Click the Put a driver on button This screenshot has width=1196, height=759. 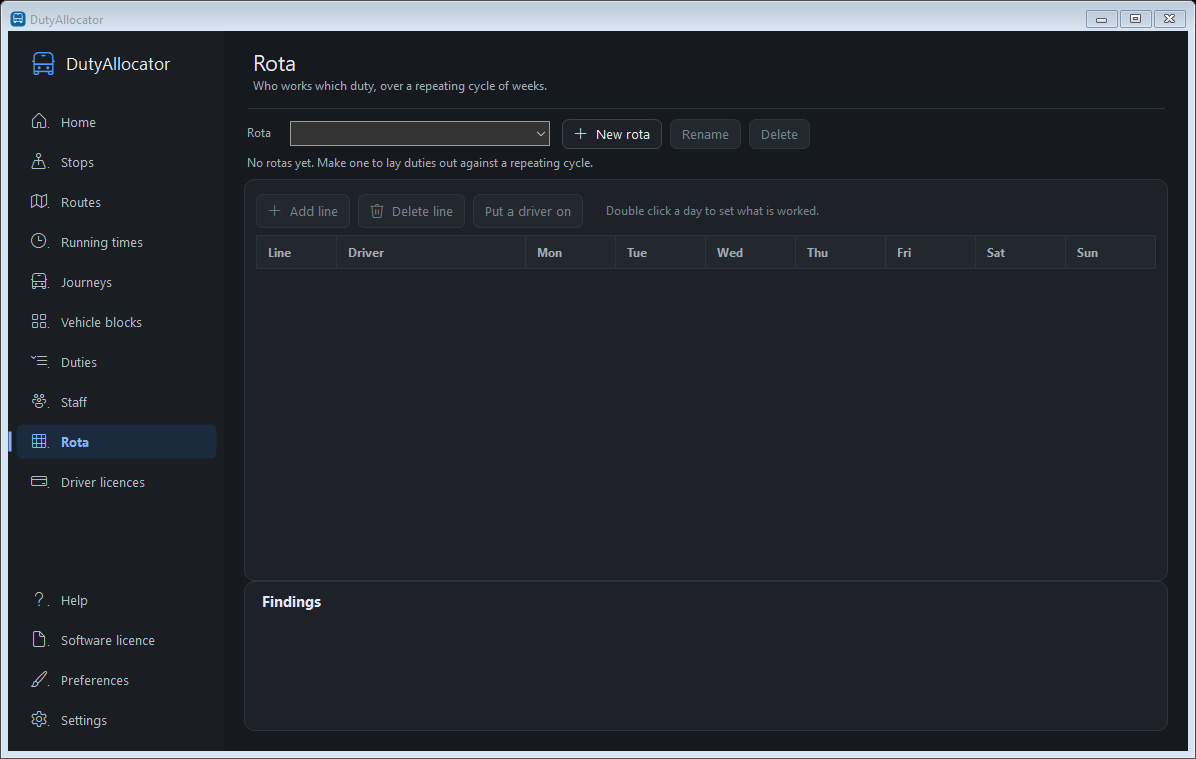click(528, 211)
